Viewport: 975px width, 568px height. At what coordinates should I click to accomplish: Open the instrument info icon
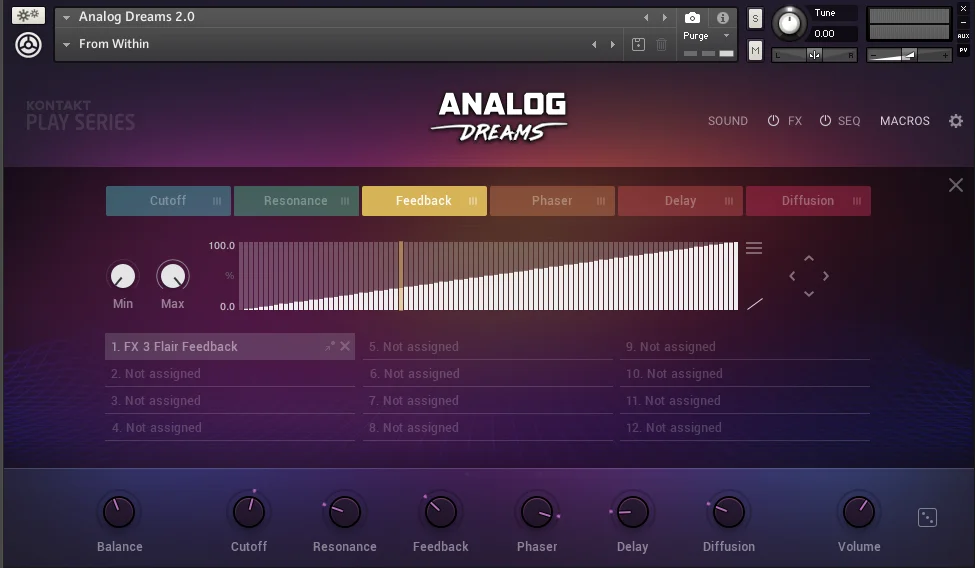(723, 17)
